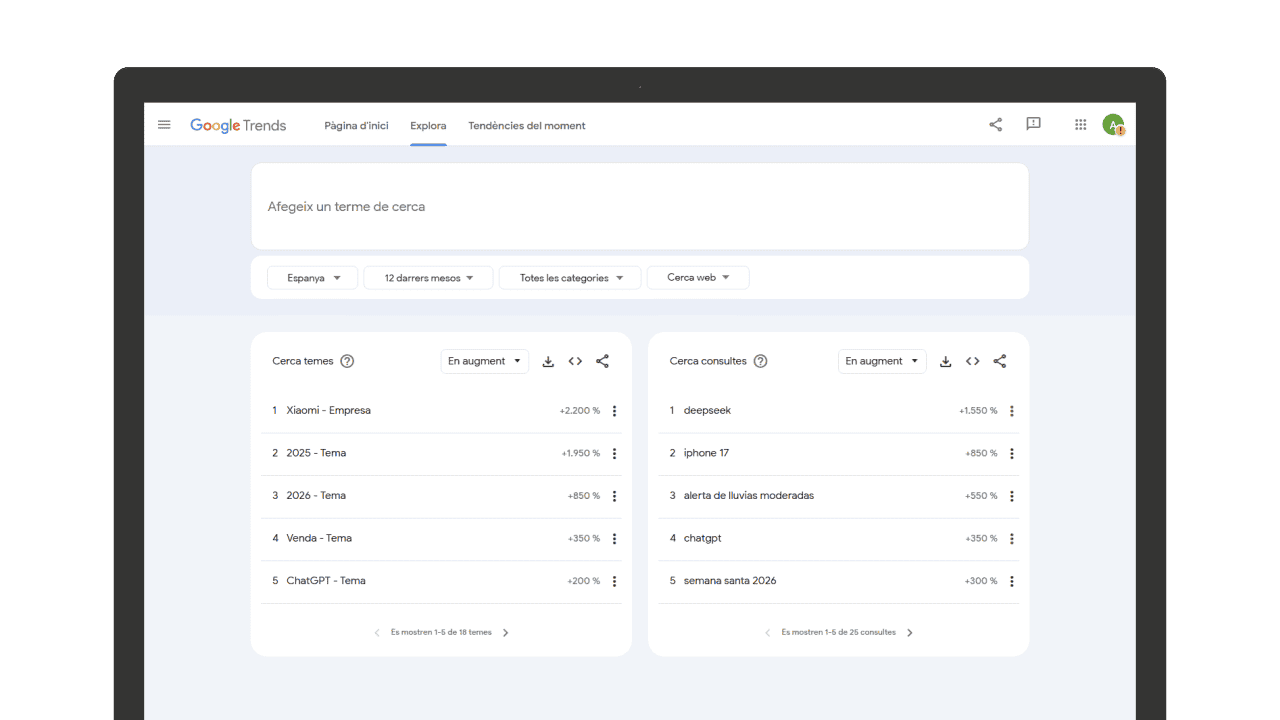1280x720 pixels.
Task: Open the Google apps grid
Action: (1080, 125)
